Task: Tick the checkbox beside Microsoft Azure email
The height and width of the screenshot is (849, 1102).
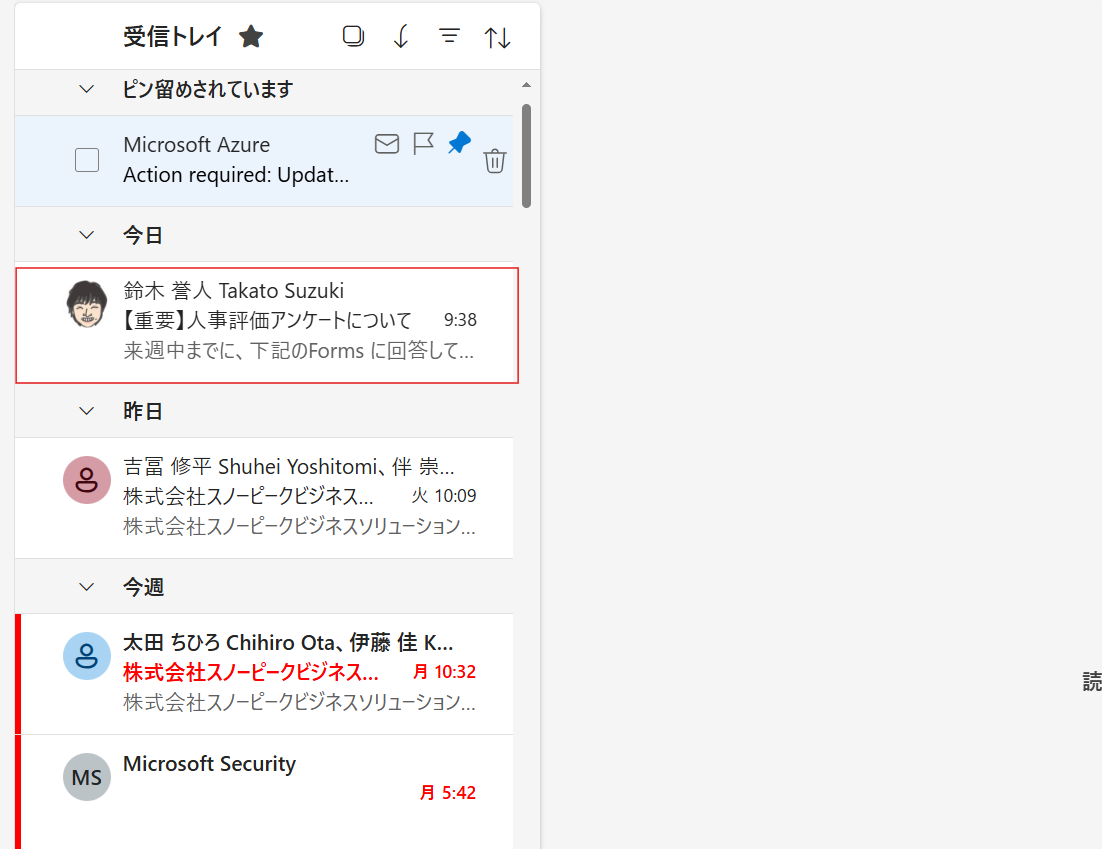Action: [x=87, y=160]
